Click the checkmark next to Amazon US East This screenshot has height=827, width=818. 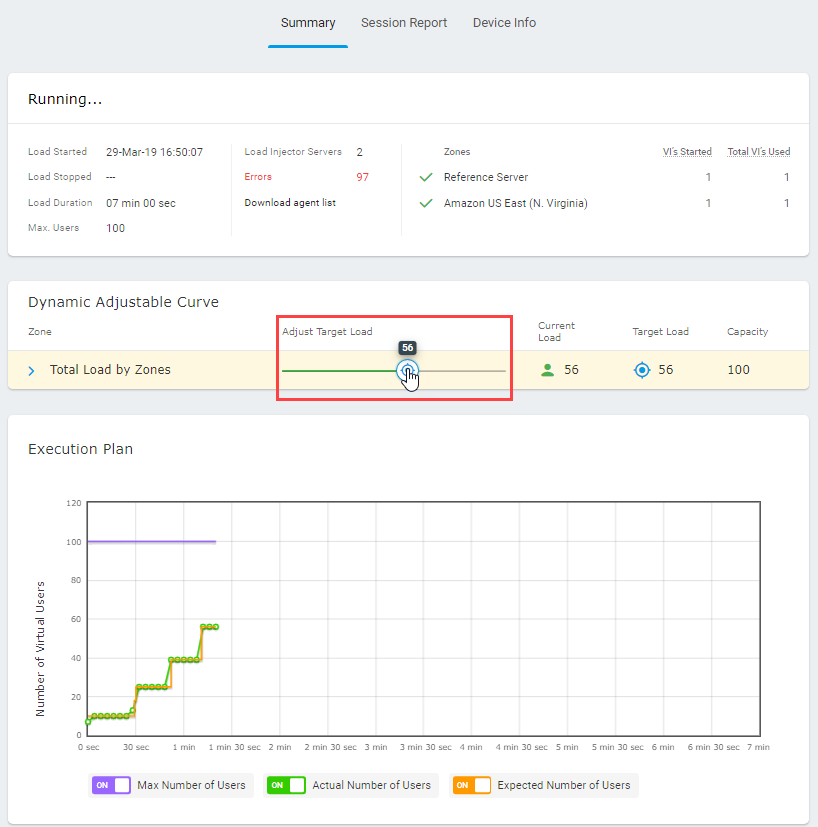pos(426,203)
